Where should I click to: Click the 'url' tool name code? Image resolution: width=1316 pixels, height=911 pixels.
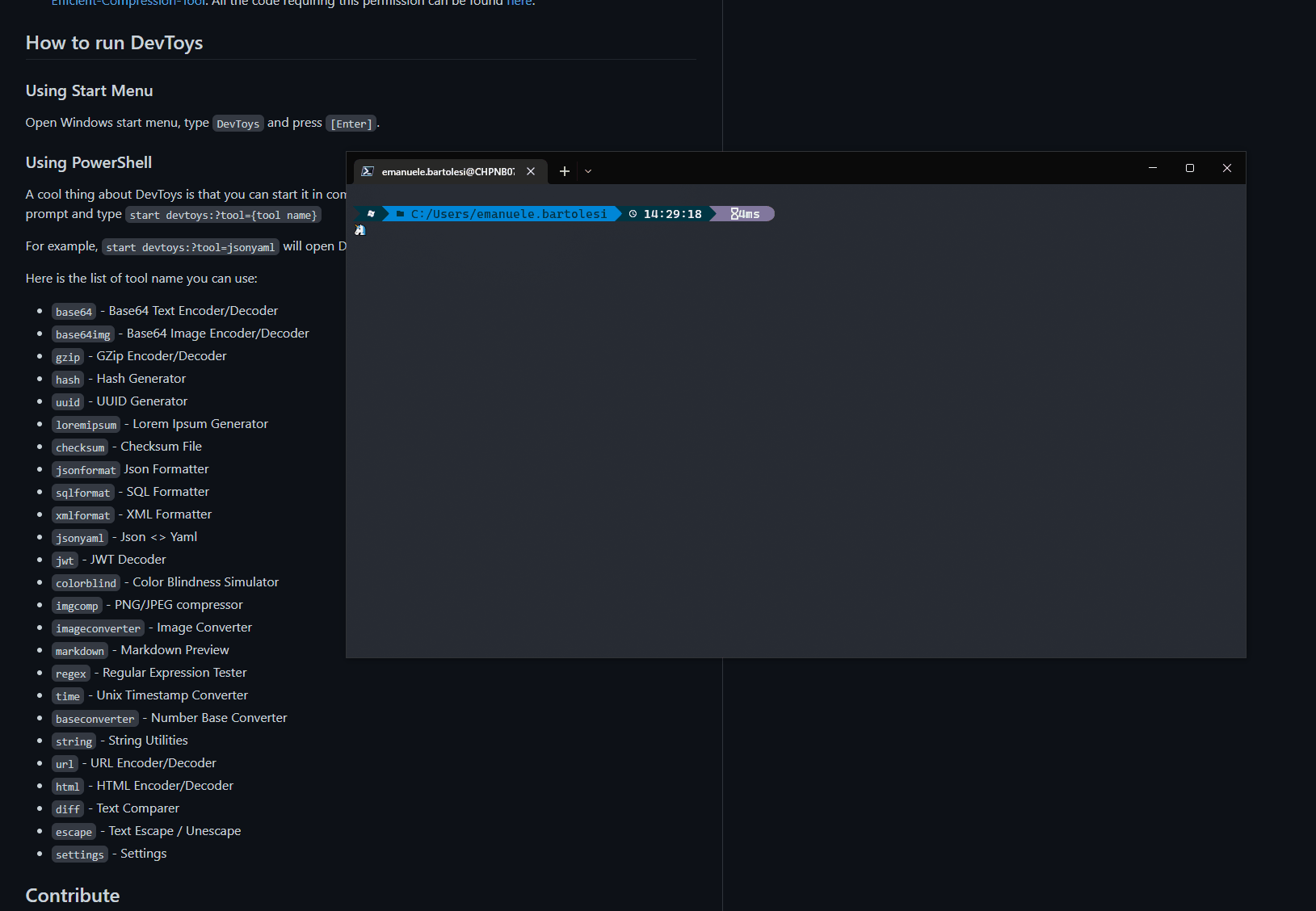[x=65, y=764]
